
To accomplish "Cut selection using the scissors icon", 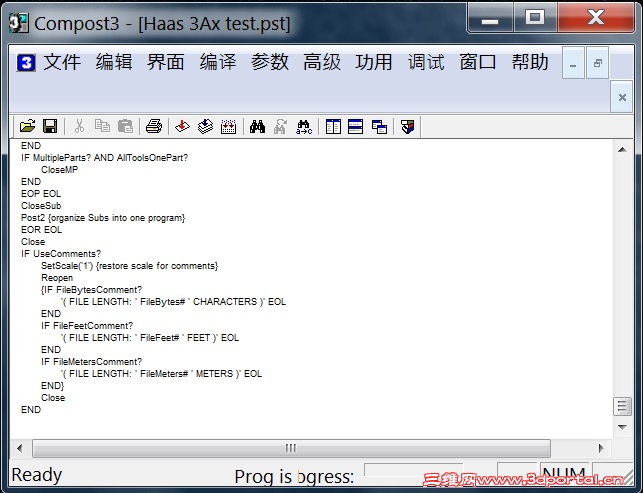I will pyautogui.click(x=80, y=126).
